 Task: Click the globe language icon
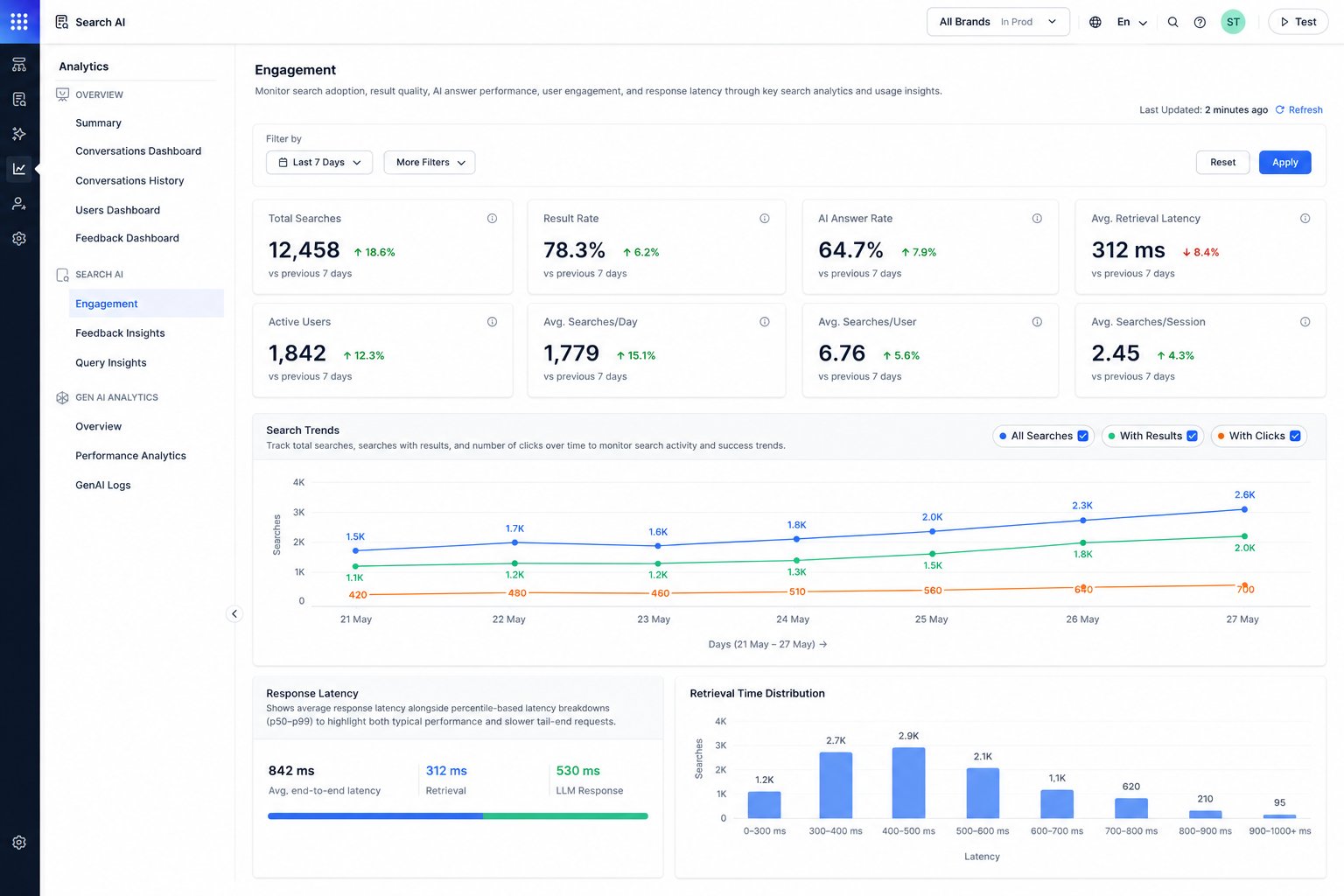pyautogui.click(x=1095, y=22)
